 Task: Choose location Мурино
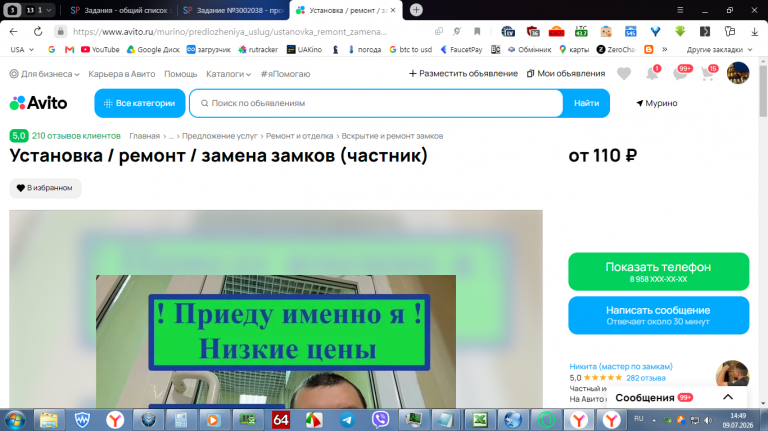[x=656, y=103]
